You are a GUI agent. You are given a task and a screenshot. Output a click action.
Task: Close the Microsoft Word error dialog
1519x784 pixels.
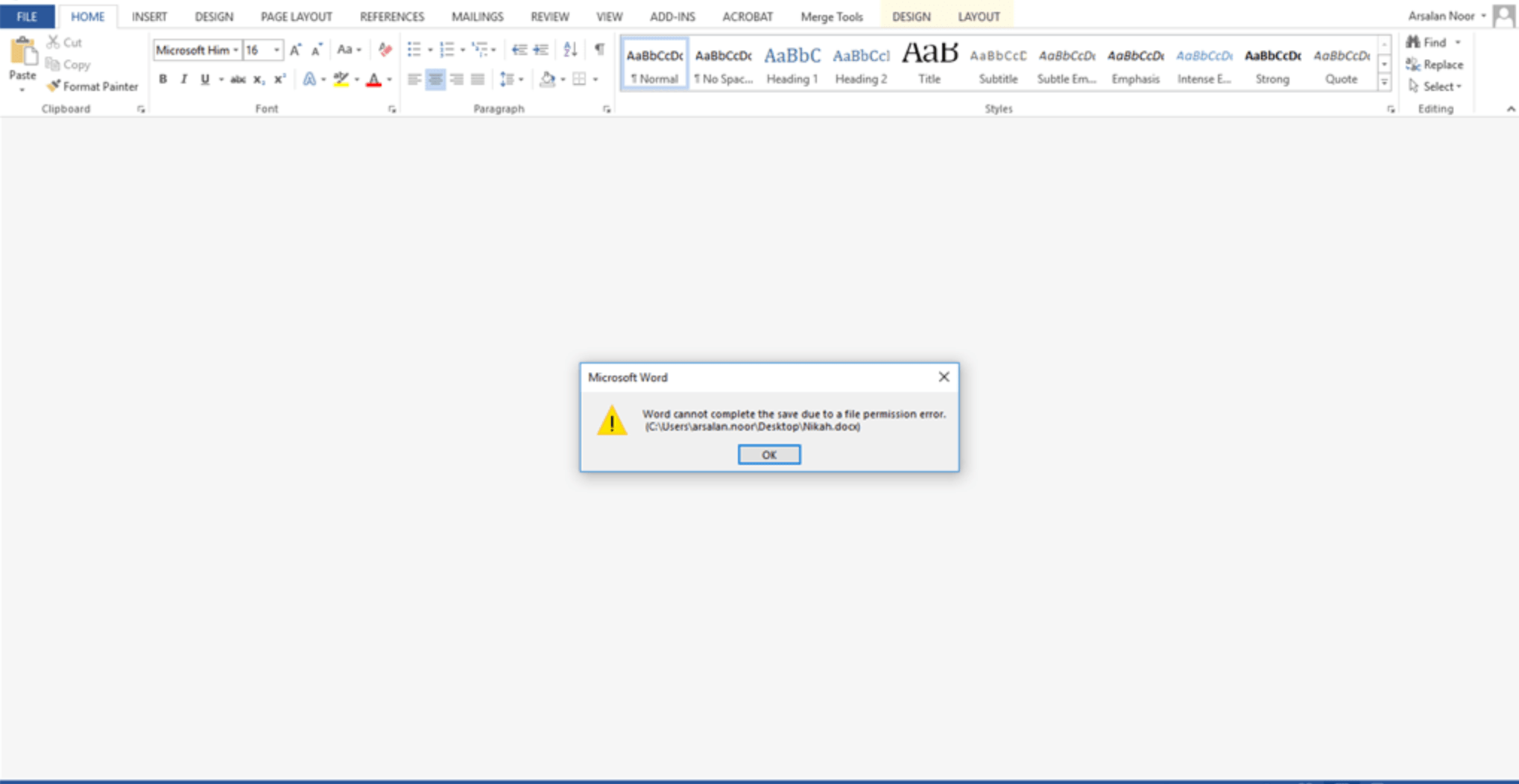click(x=944, y=377)
